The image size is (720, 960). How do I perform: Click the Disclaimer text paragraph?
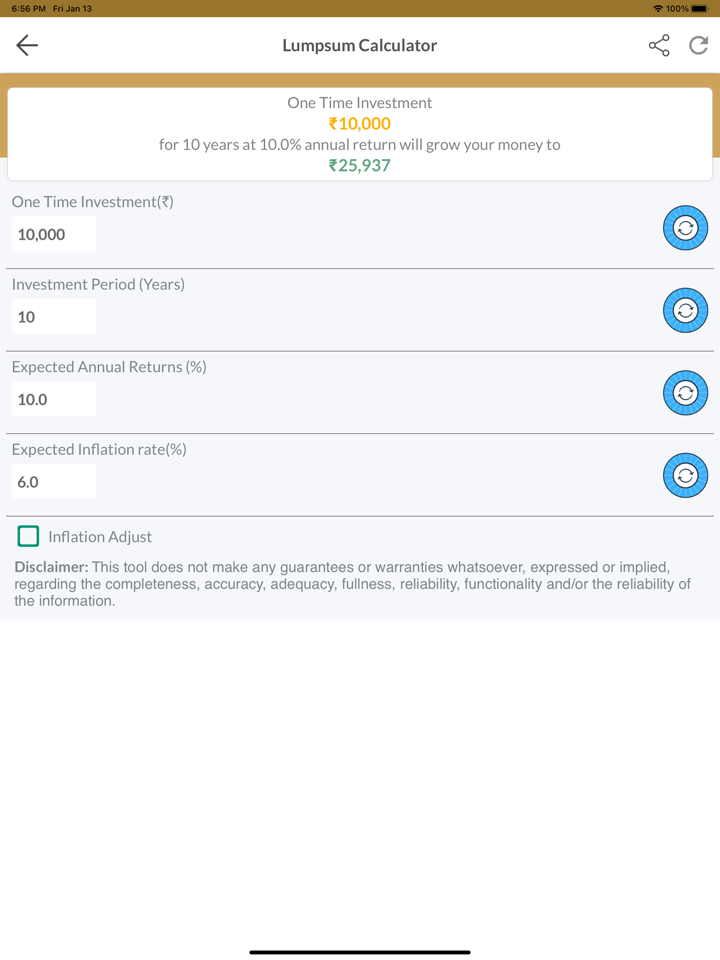click(x=352, y=584)
